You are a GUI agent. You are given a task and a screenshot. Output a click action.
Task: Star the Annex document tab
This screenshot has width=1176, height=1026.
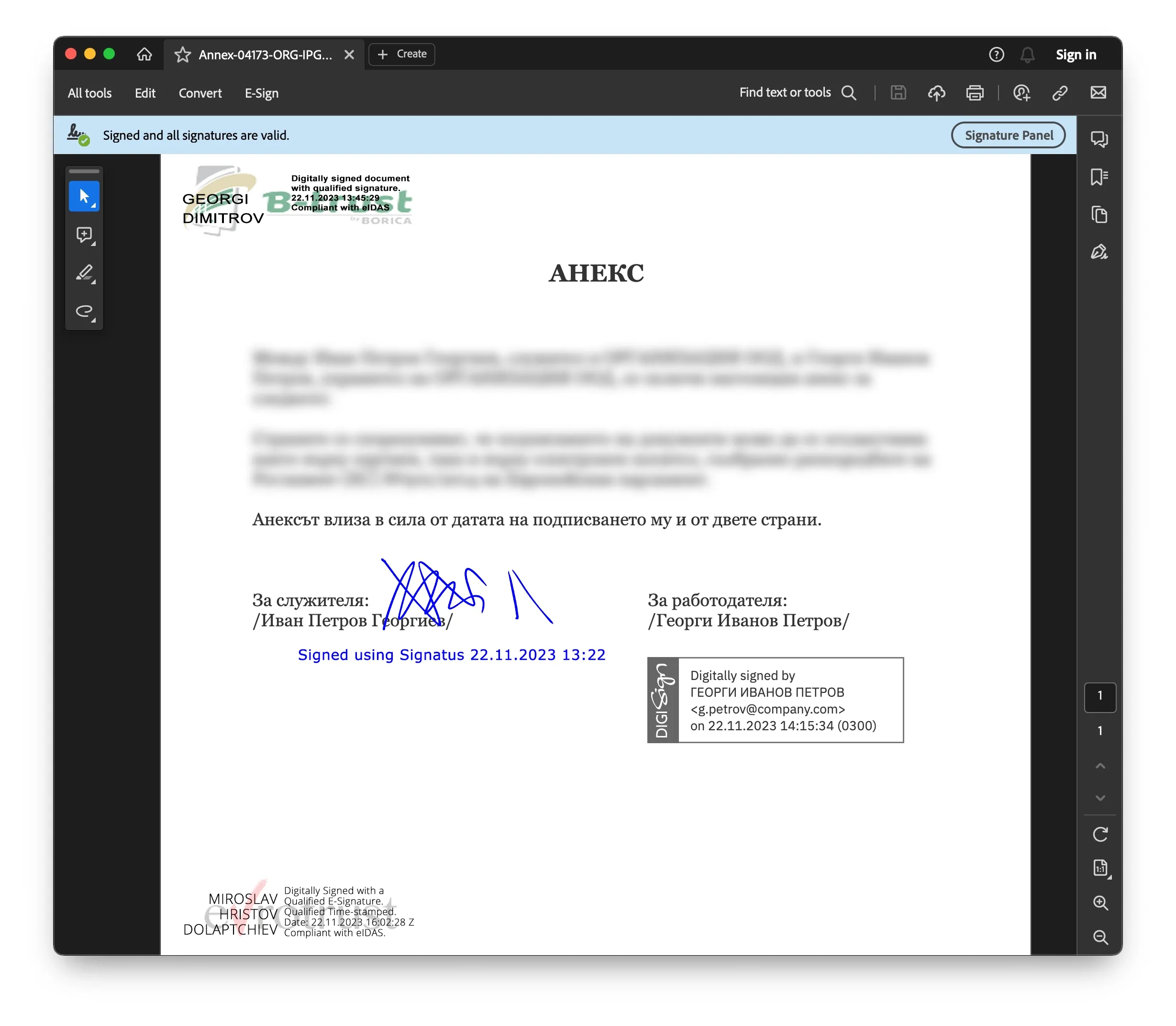coord(183,55)
